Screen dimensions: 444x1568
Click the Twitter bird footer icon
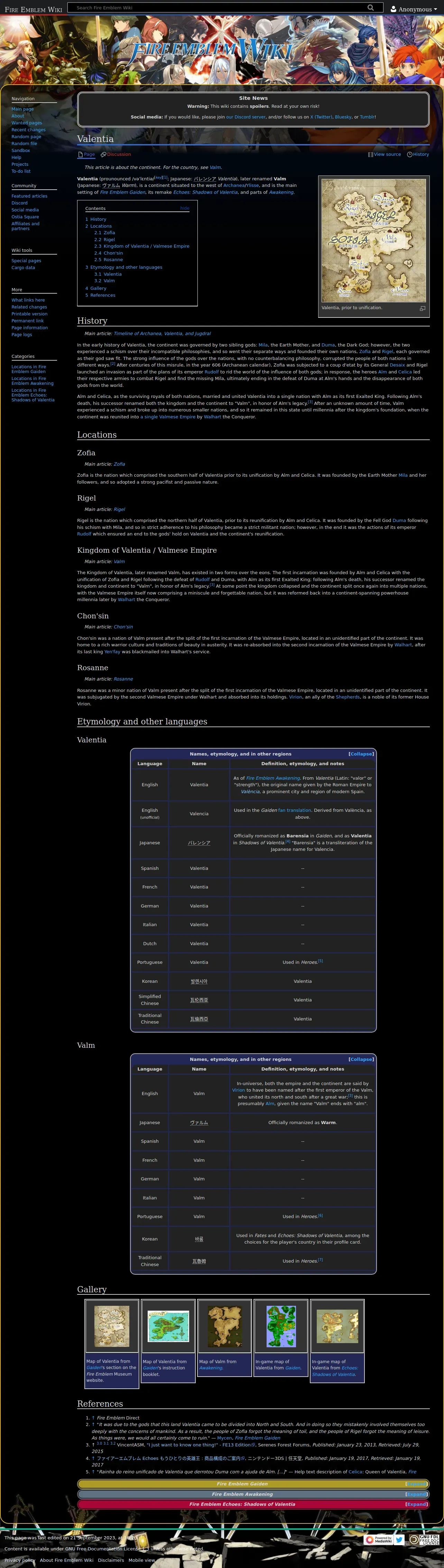pos(399,1539)
